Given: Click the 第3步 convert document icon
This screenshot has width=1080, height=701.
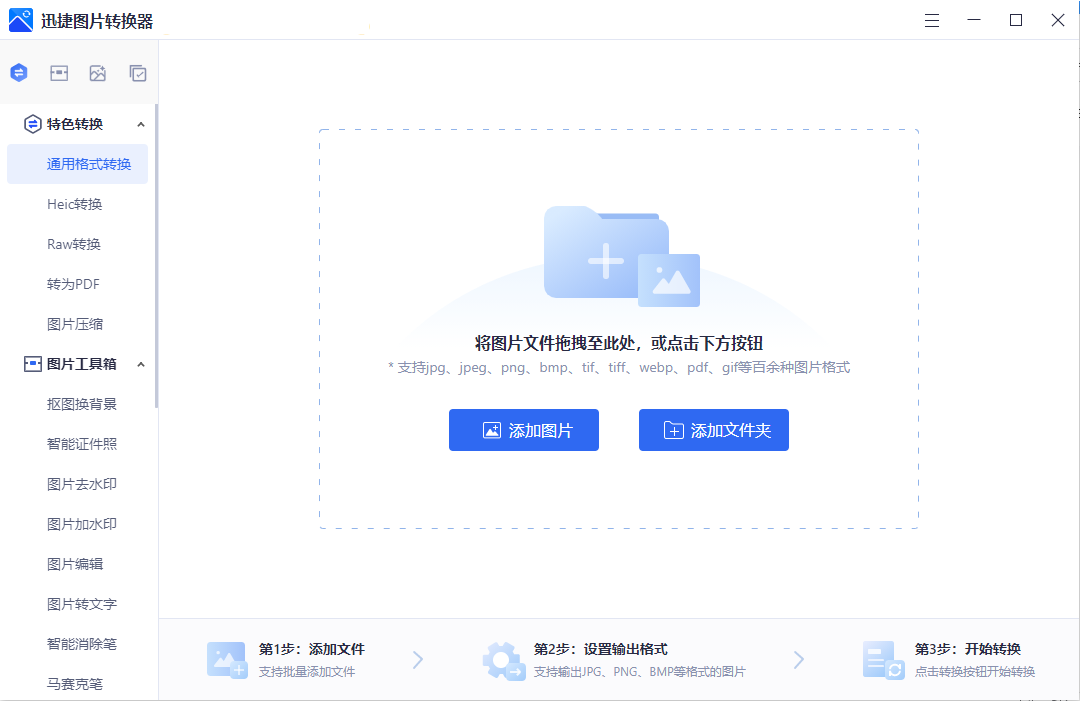Looking at the screenshot, I should [x=881, y=659].
